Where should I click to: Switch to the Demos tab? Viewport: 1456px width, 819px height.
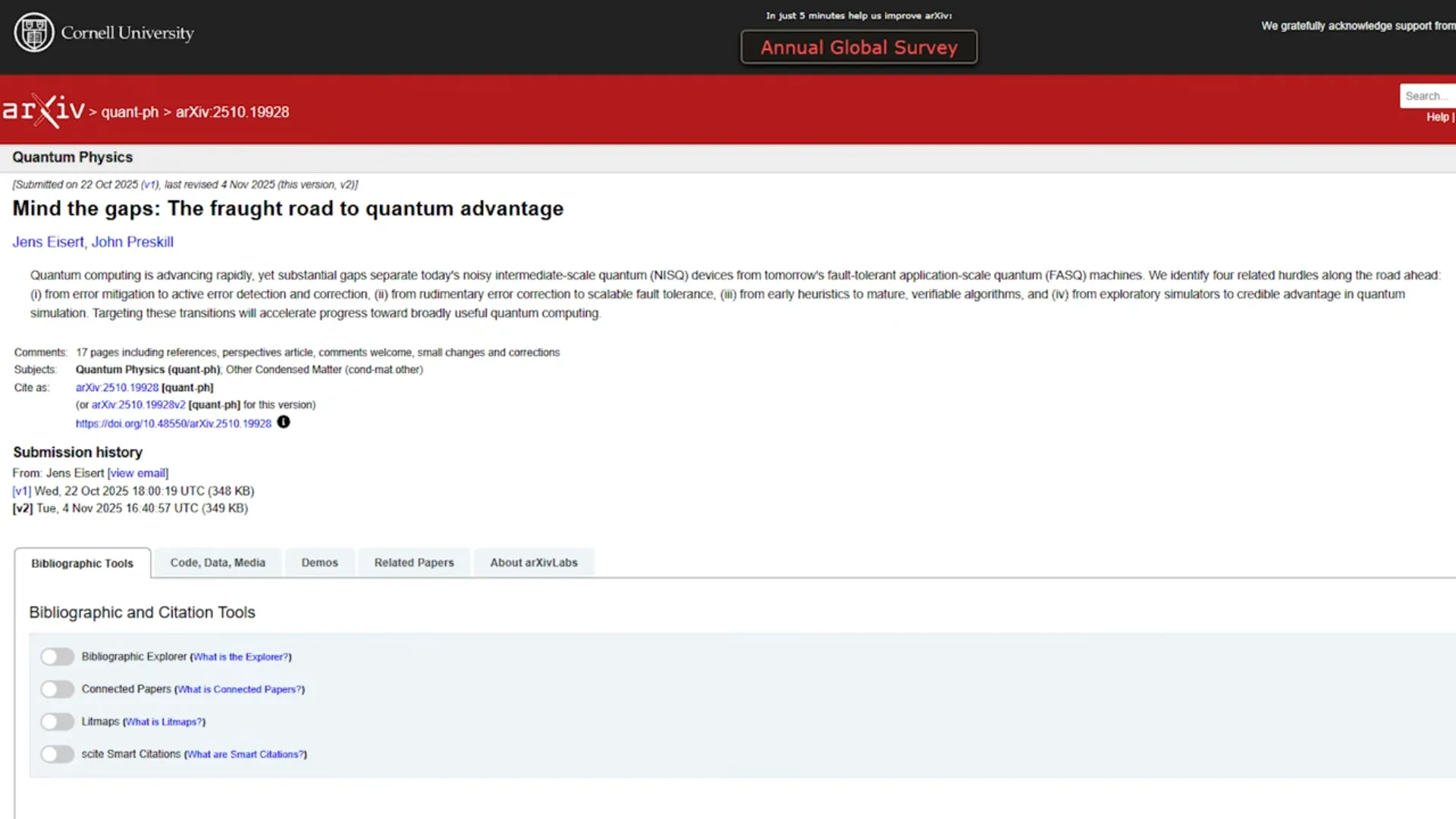(x=319, y=563)
